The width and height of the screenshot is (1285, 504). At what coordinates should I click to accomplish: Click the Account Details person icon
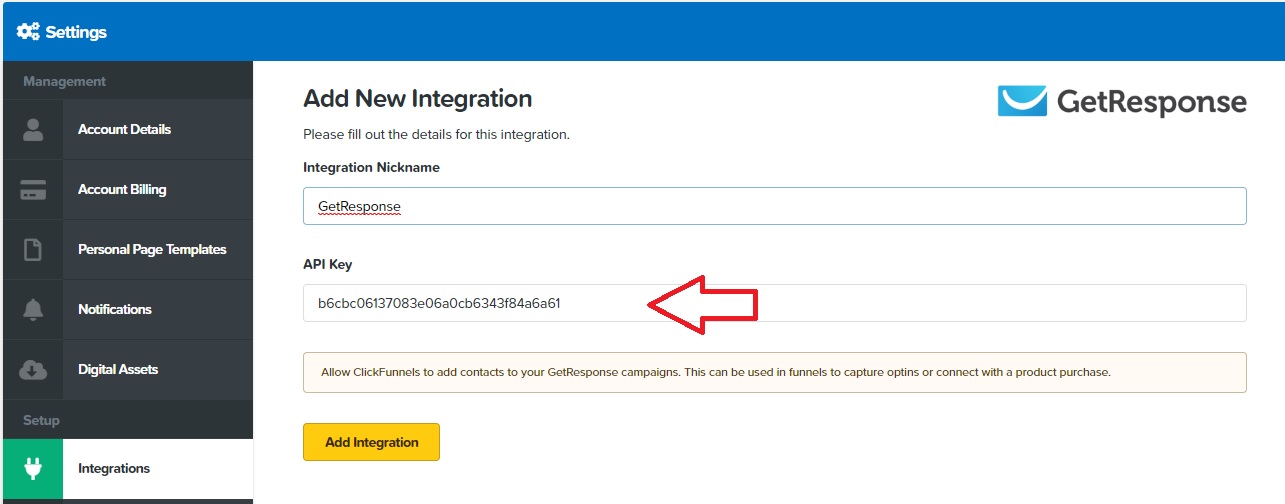click(x=33, y=129)
